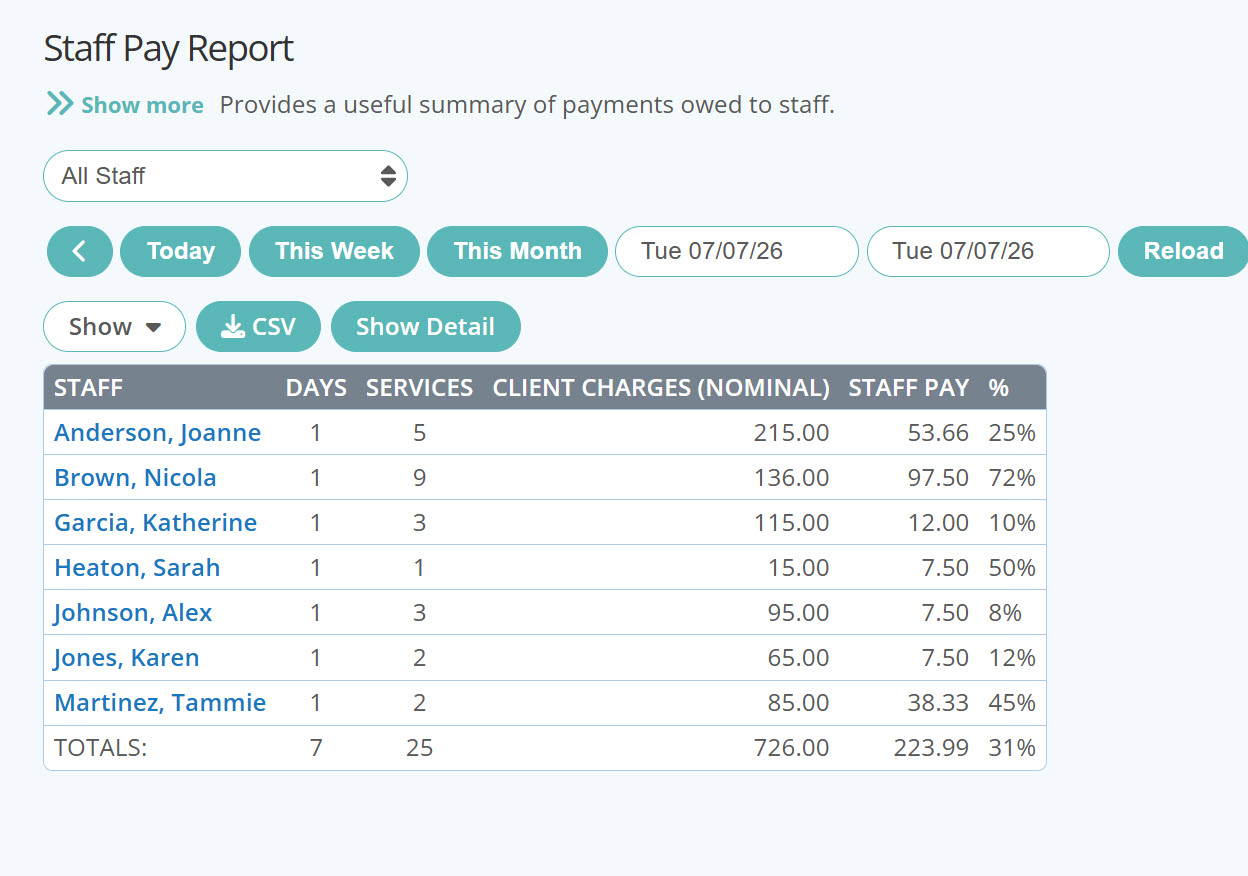Click the download icon on the CSV button

tap(233, 327)
